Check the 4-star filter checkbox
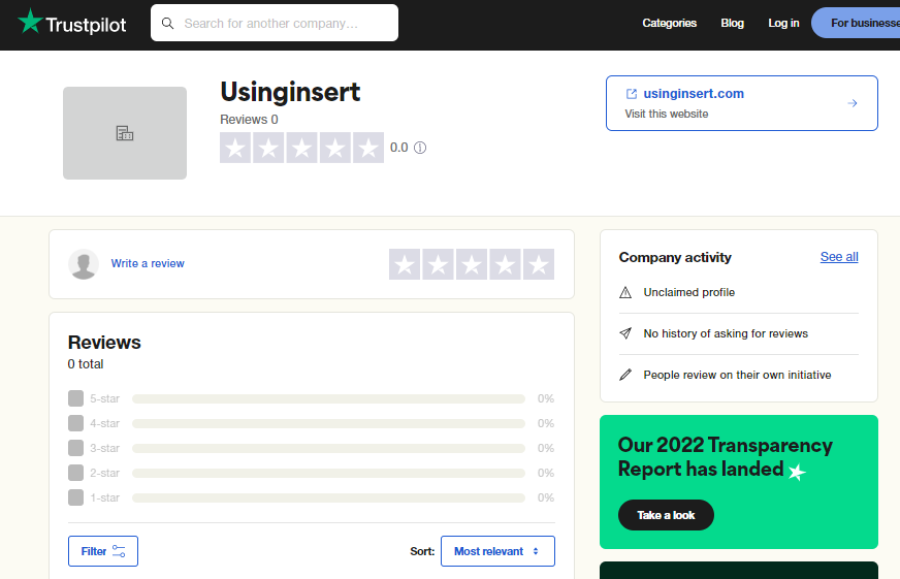 76,423
